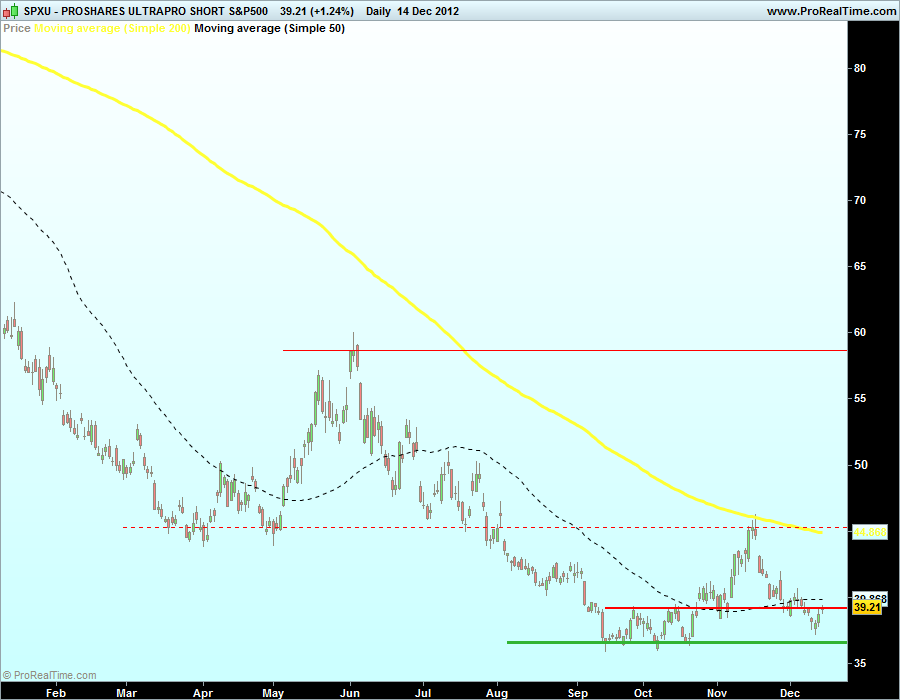Viewport: 900px width, 700px height.
Task: Click the Nov label on time axis
Action: pos(716,693)
